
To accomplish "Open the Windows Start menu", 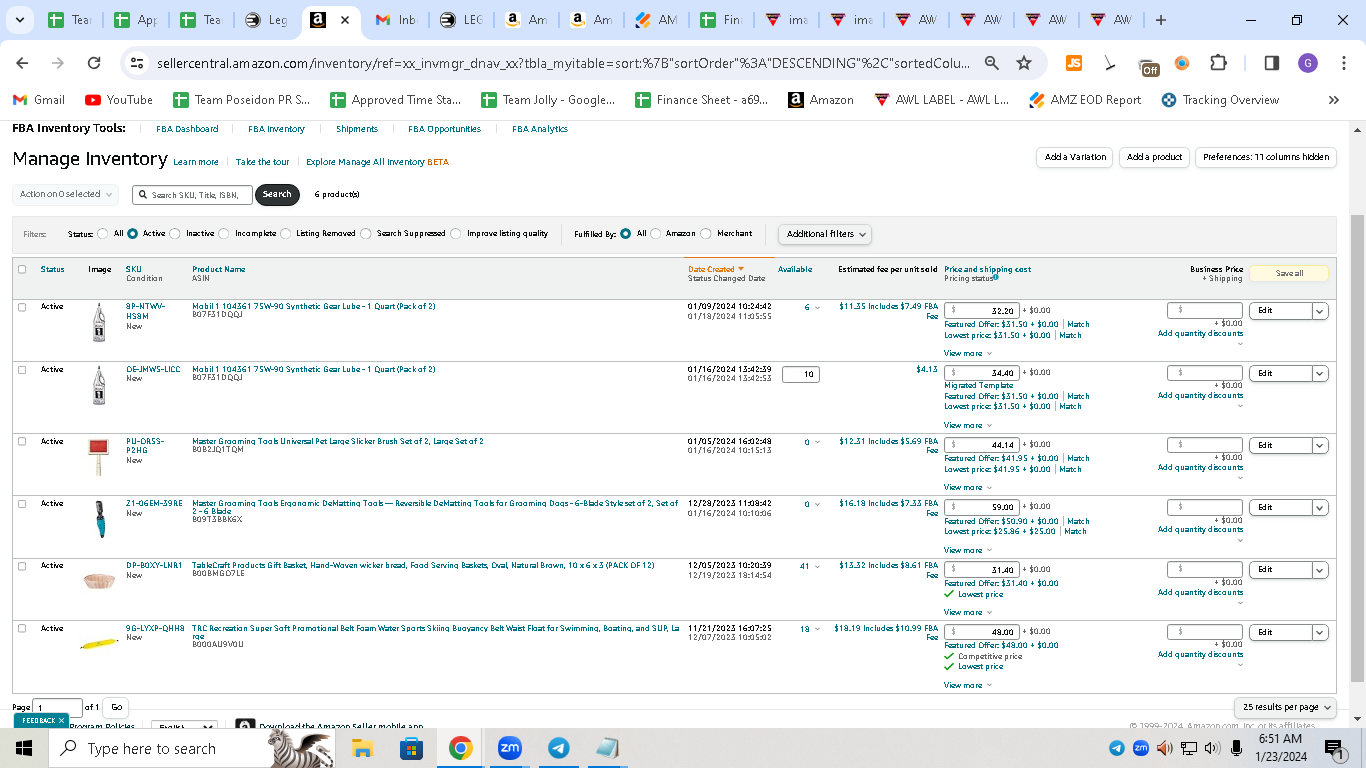I will [x=23, y=748].
